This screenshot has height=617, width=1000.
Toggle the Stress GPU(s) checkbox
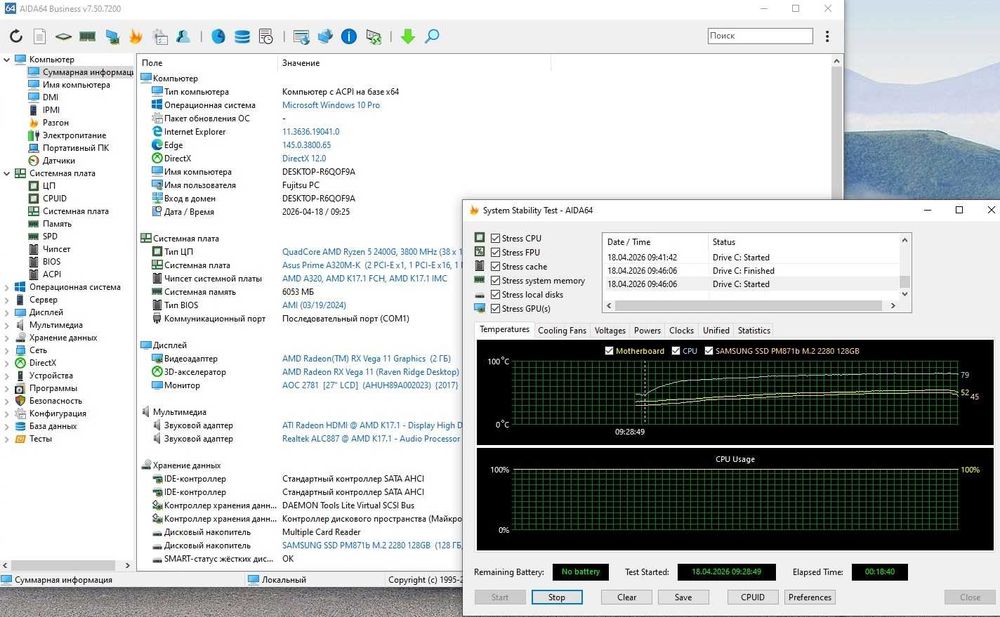tap(496, 308)
